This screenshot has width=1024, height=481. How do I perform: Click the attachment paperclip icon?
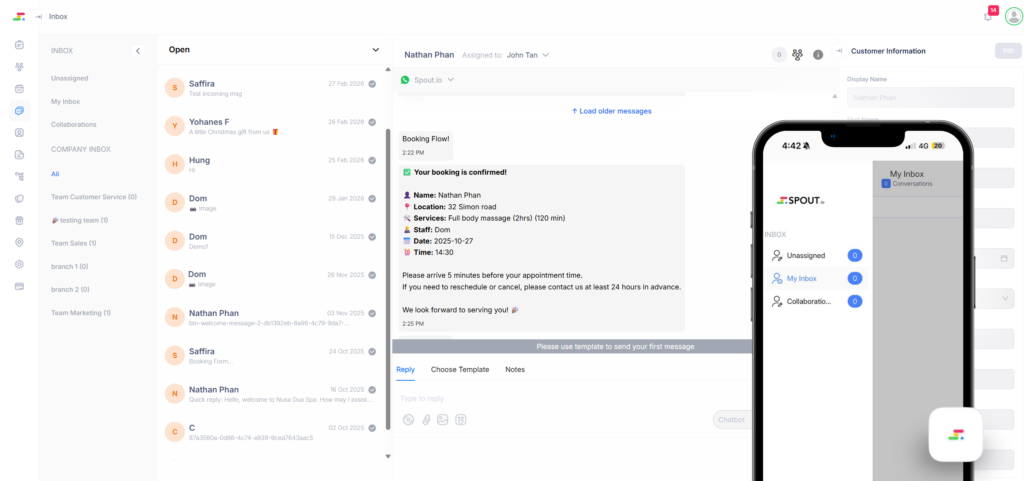425,420
